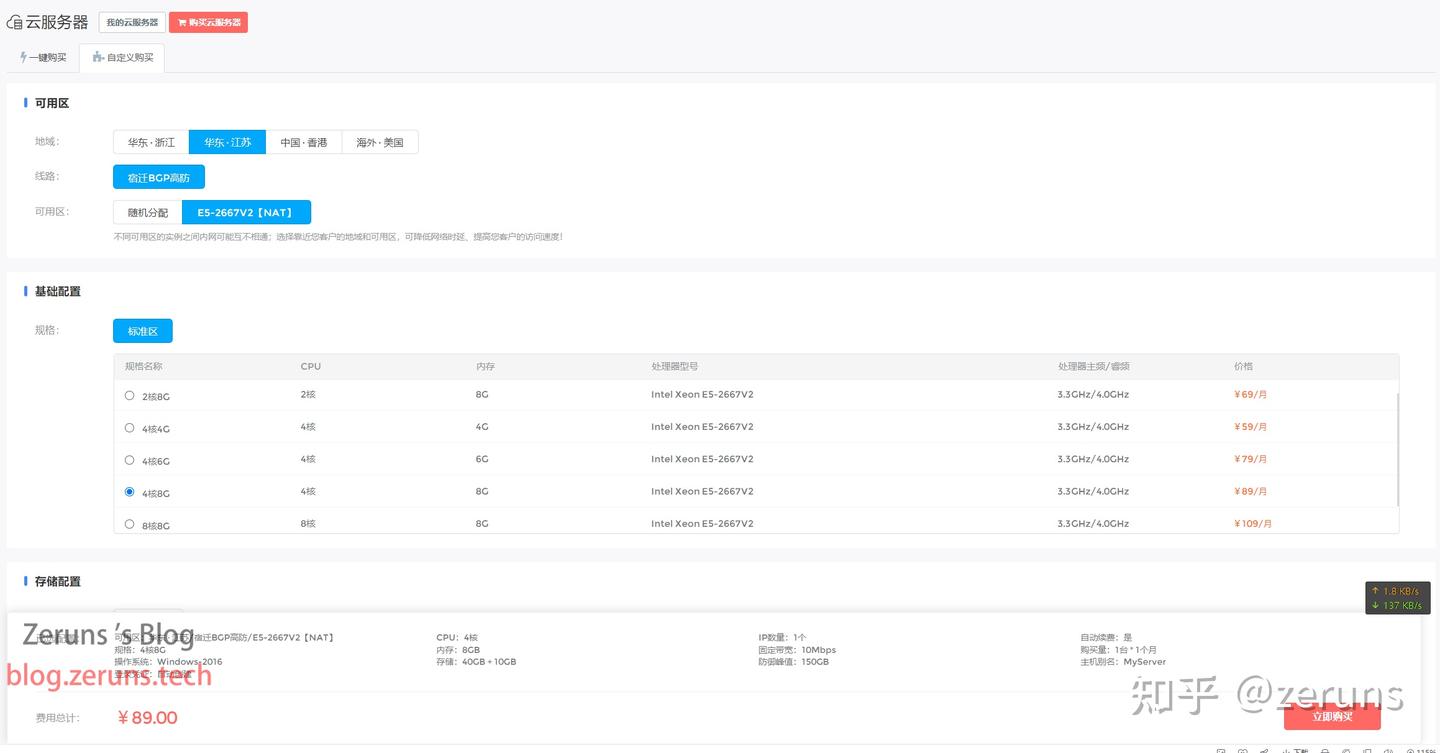Click the 处理器主频/睿频 column header
The height and width of the screenshot is (753, 1440).
(x=1094, y=366)
